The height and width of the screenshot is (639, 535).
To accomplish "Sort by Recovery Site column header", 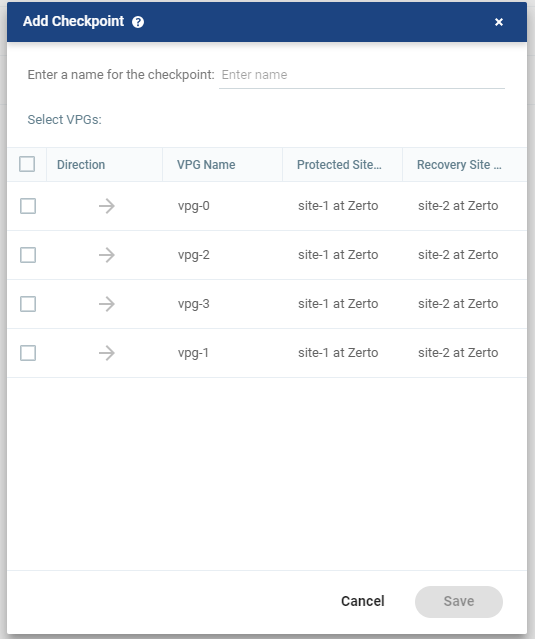I will [459, 165].
